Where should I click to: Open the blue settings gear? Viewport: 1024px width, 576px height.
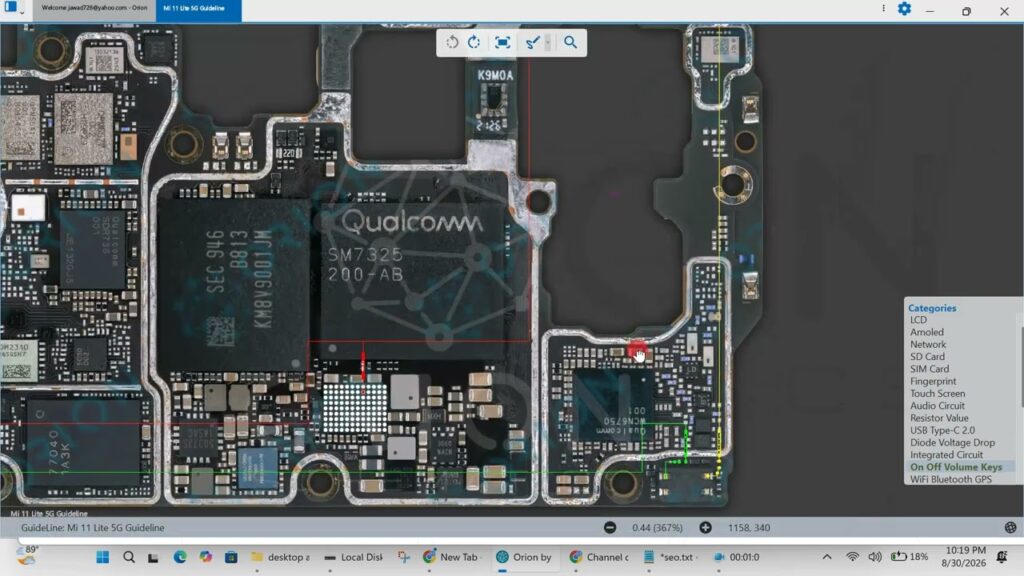(904, 8)
